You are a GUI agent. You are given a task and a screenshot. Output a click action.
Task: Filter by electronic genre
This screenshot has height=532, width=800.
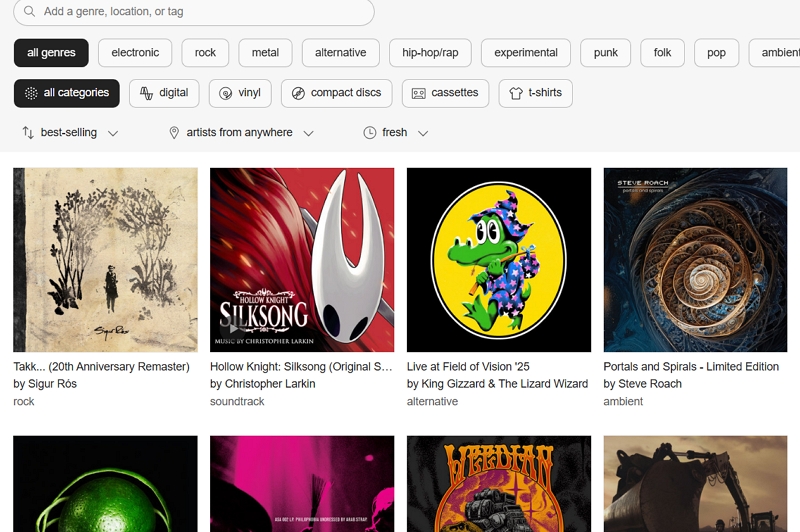point(135,53)
